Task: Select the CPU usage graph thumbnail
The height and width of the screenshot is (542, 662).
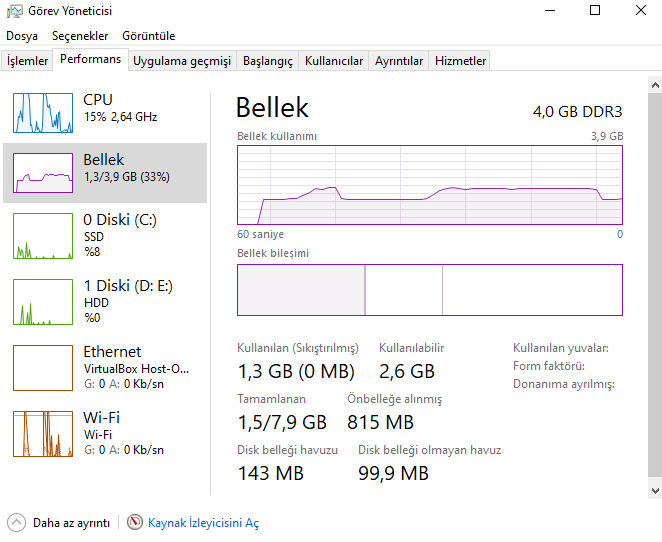Action: click(x=43, y=112)
